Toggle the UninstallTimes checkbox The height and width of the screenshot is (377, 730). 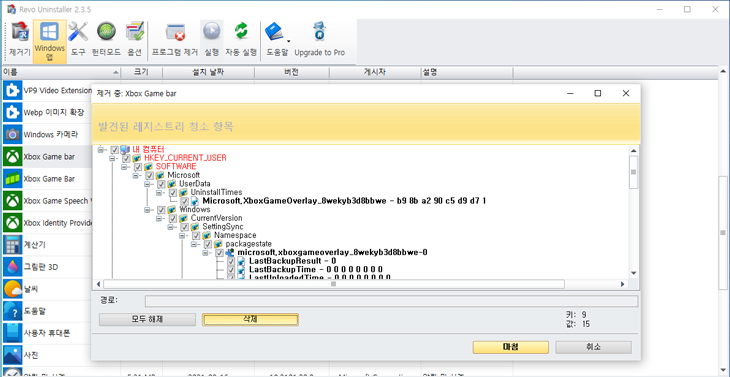(173, 193)
